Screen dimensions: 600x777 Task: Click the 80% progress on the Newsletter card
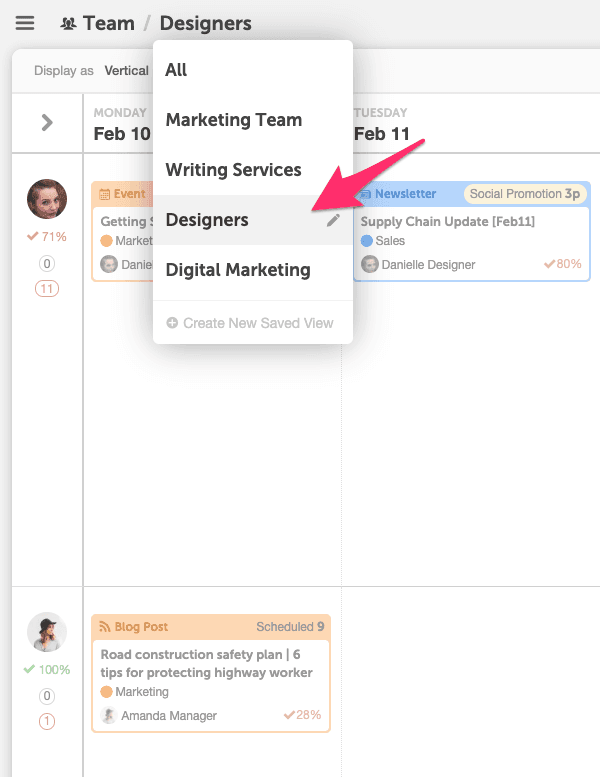pyautogui.click(x=562, y=264)
